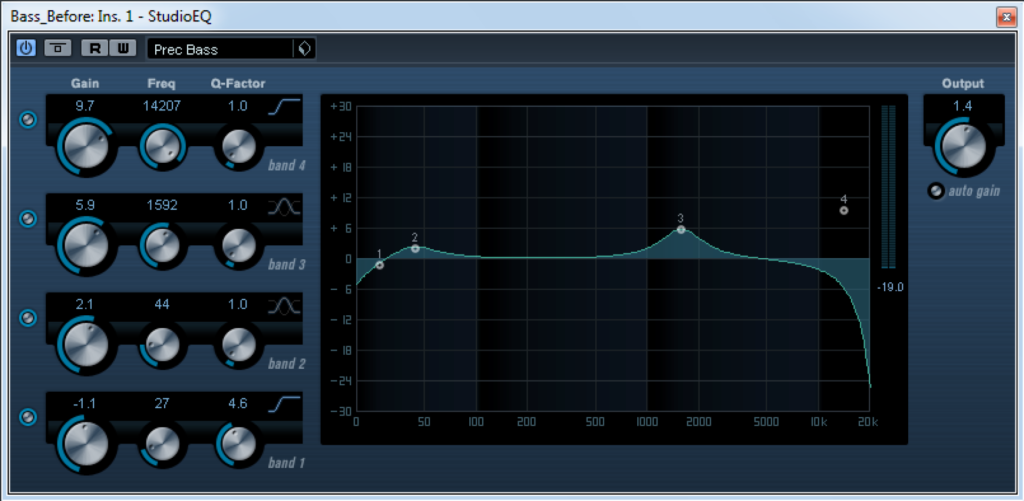Toggle the plugin power activate button
The height and width of the screenshot is (501, 1024).
[x=26, y=48]
